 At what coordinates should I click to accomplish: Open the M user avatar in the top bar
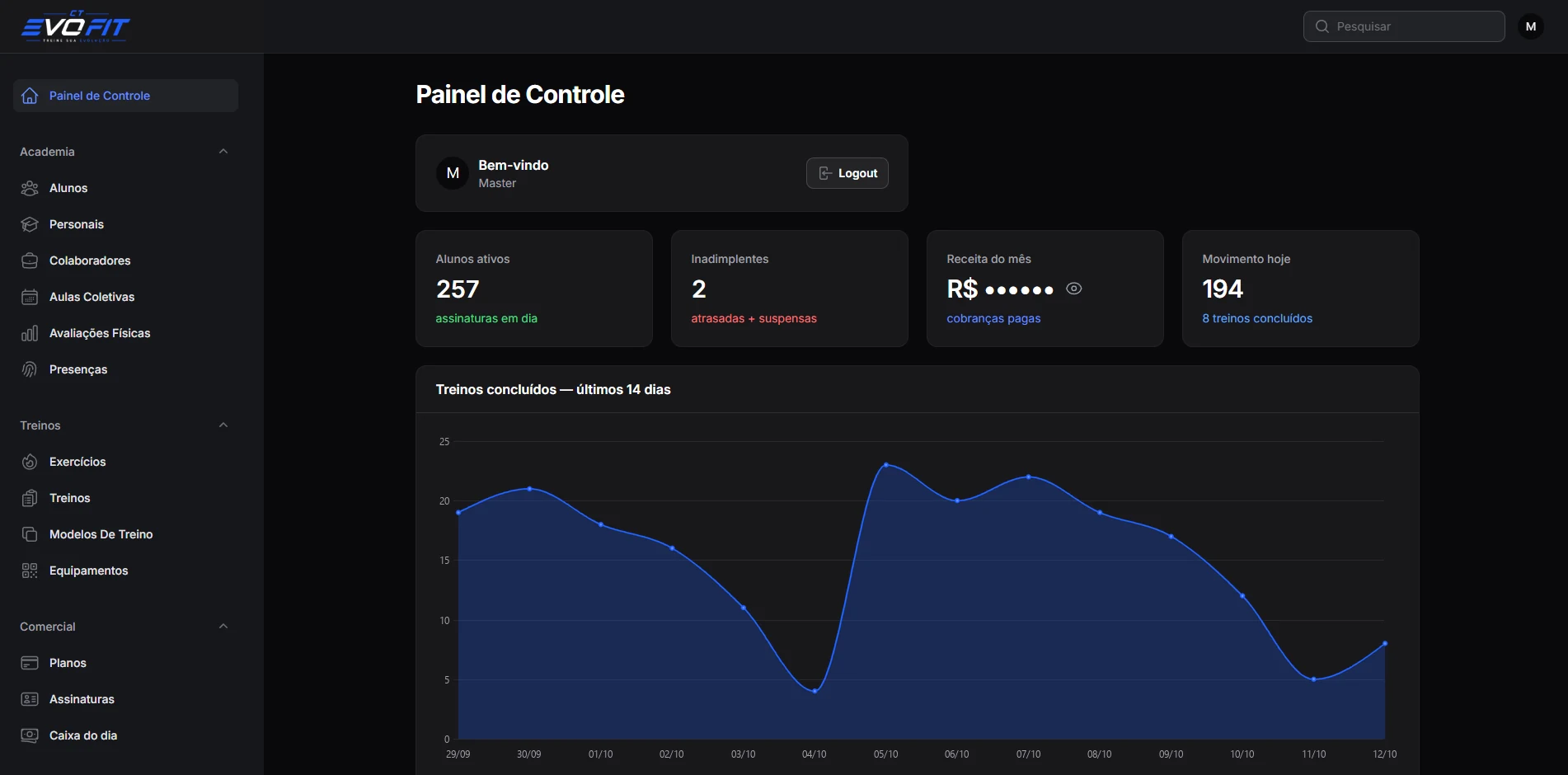[1531, 26]
